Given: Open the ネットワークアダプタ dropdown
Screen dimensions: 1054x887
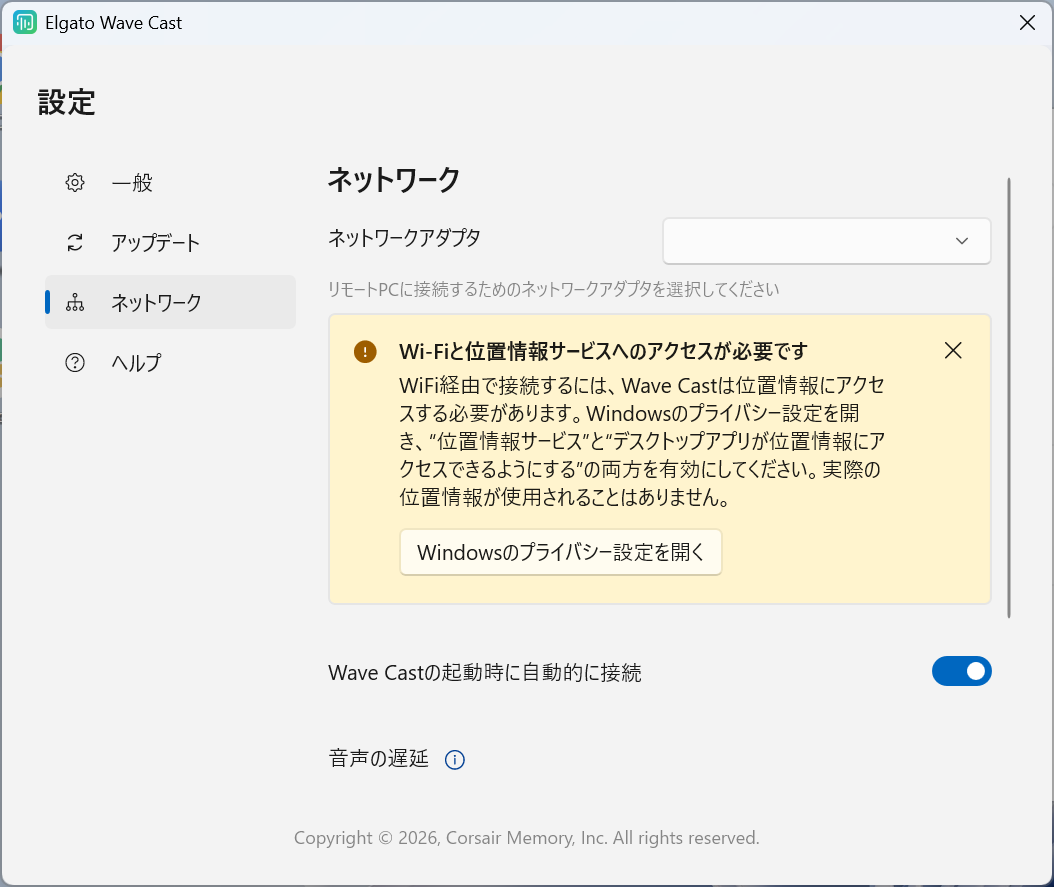Looking at the screenshot, I should [826, 241].
